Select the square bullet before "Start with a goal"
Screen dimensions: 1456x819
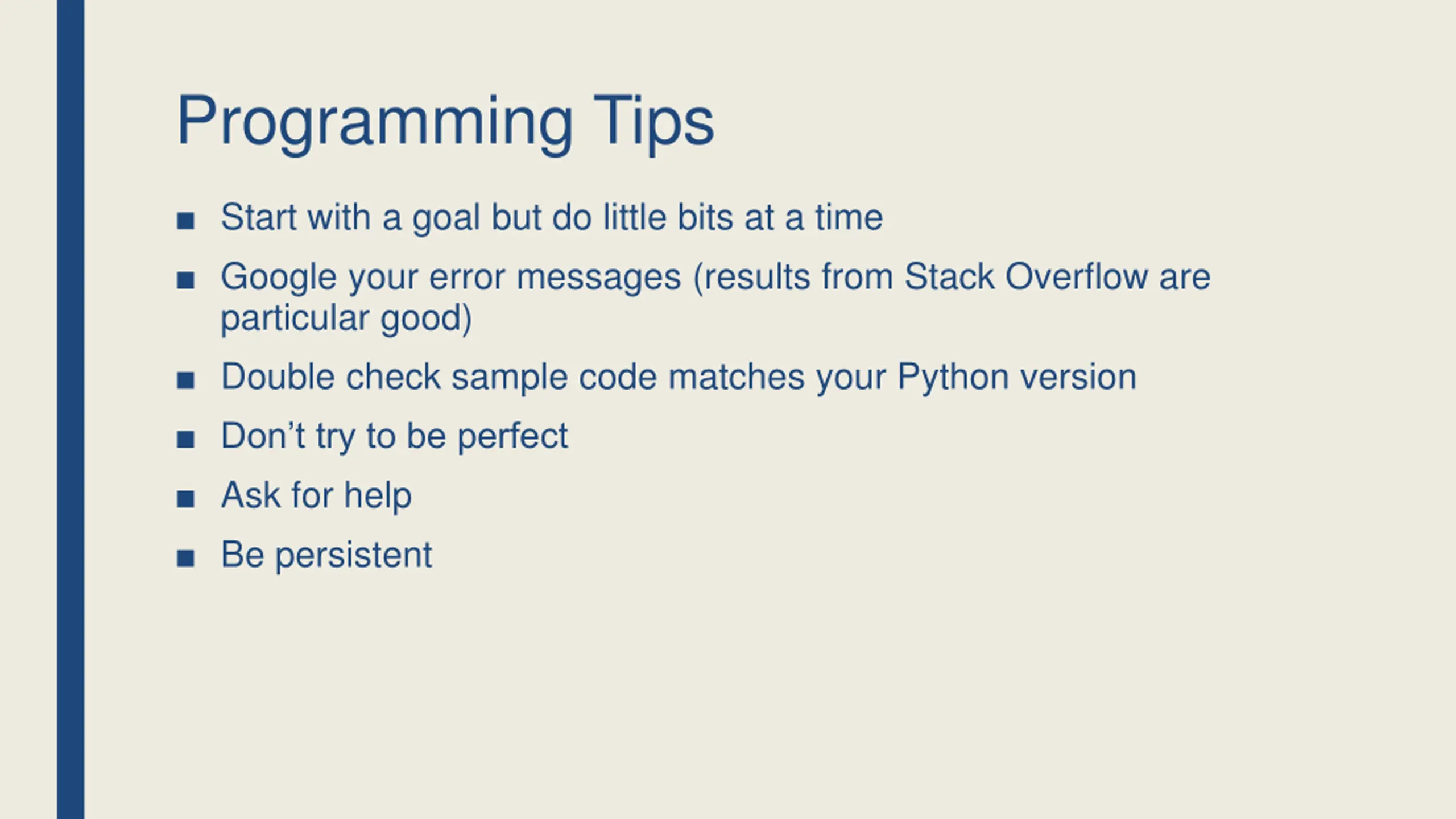tap(185, 221)
